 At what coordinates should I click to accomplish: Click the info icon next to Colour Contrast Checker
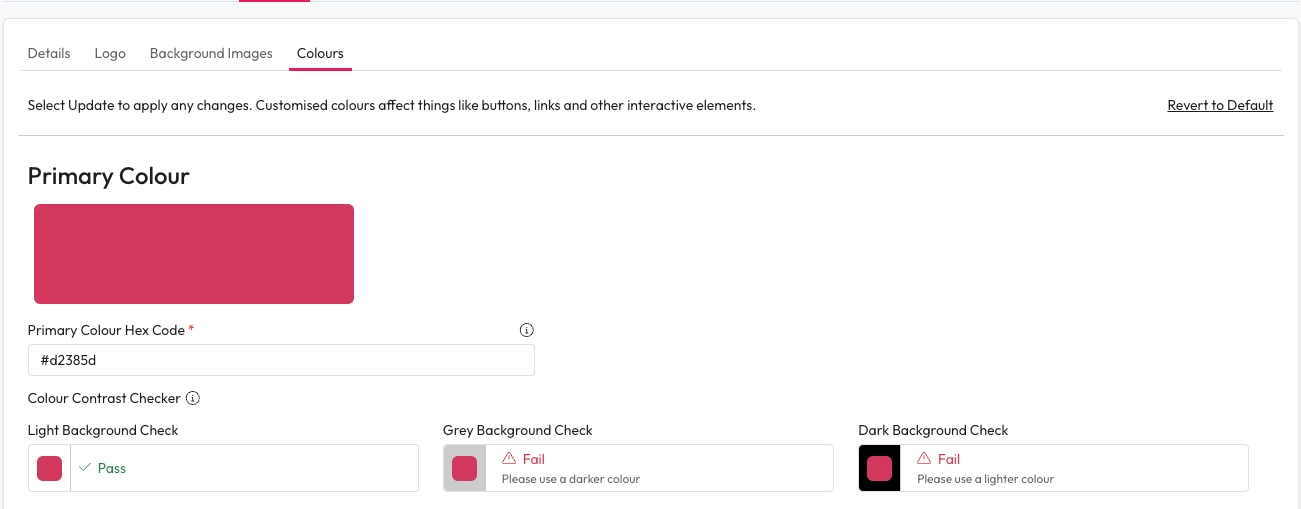pos(193,398)
